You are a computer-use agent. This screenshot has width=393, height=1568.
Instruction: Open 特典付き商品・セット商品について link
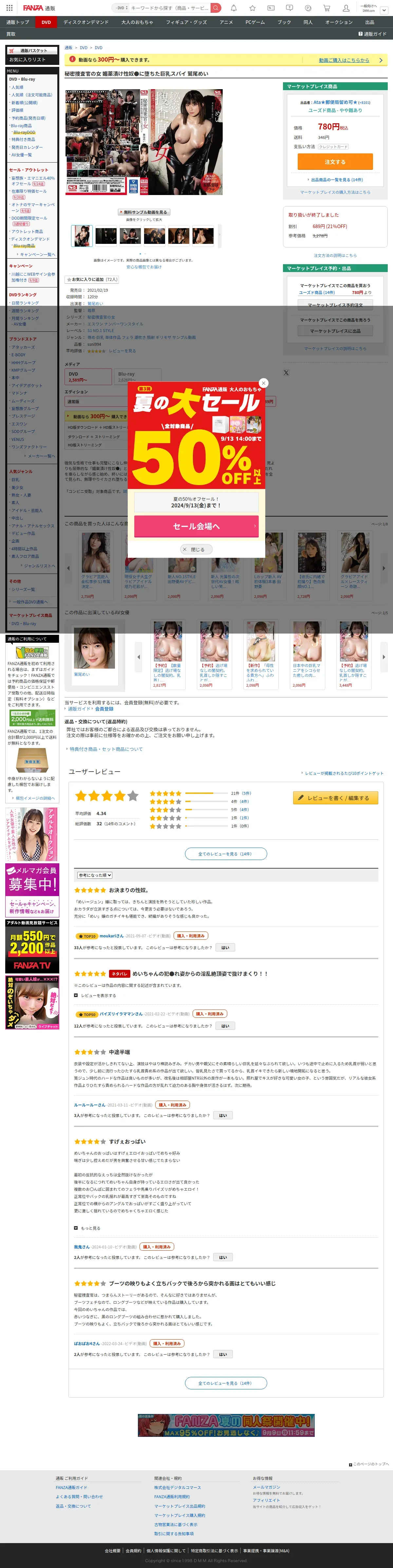tap(106, 749)
